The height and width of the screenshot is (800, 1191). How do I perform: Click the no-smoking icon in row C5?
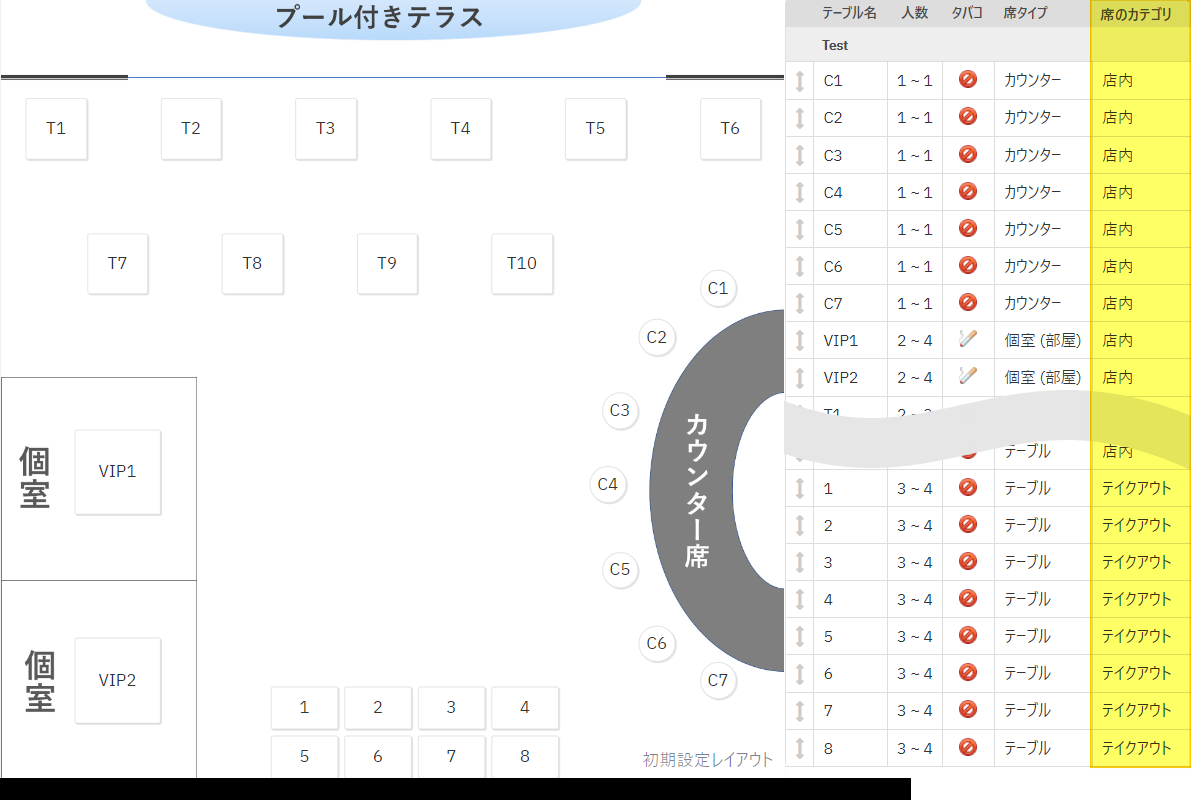coord(968,228)
